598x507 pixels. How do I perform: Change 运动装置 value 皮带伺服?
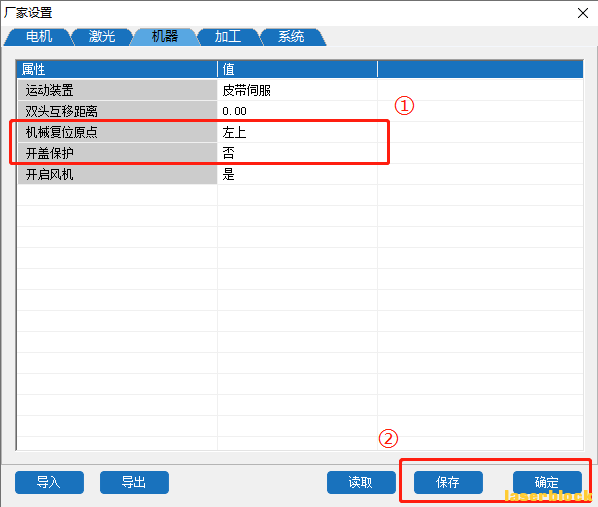[297, 90]
